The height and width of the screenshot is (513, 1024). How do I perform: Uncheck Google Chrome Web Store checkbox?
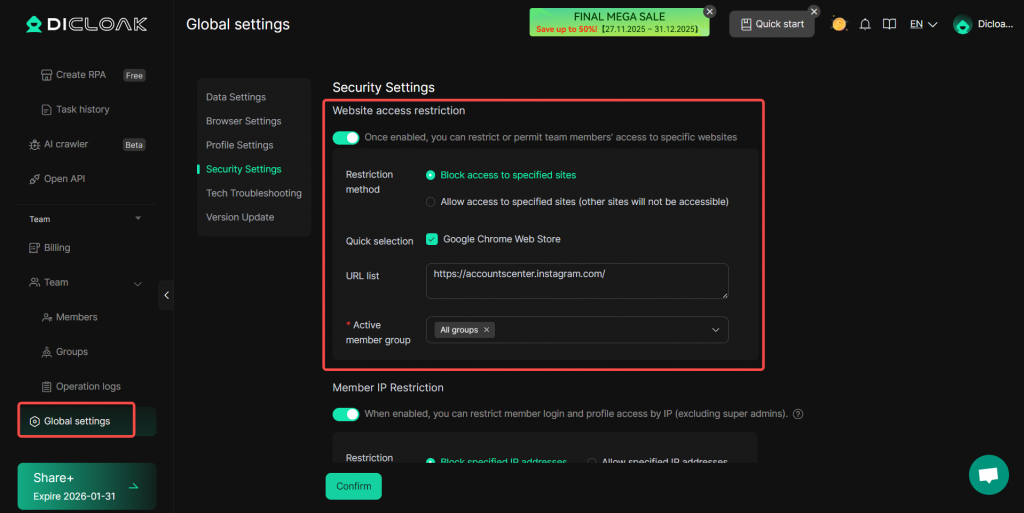[x=432, y=239]
